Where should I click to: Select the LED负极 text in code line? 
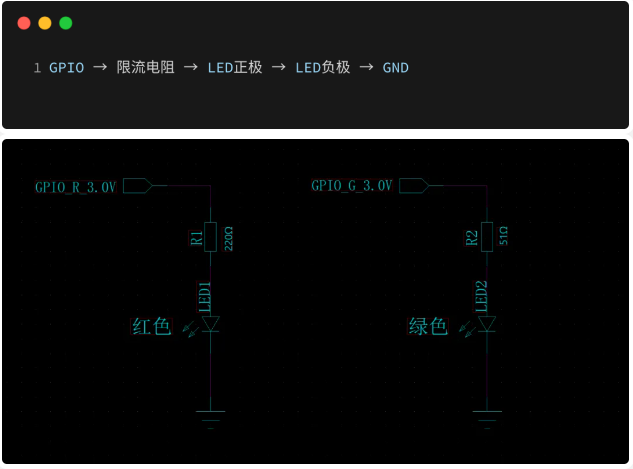click(323, 67)
